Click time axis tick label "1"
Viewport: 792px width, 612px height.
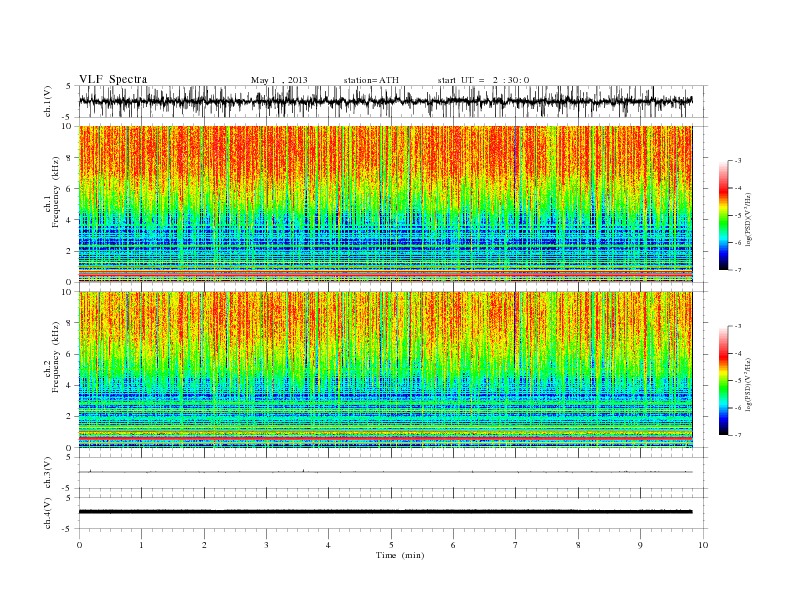(141, 545)
